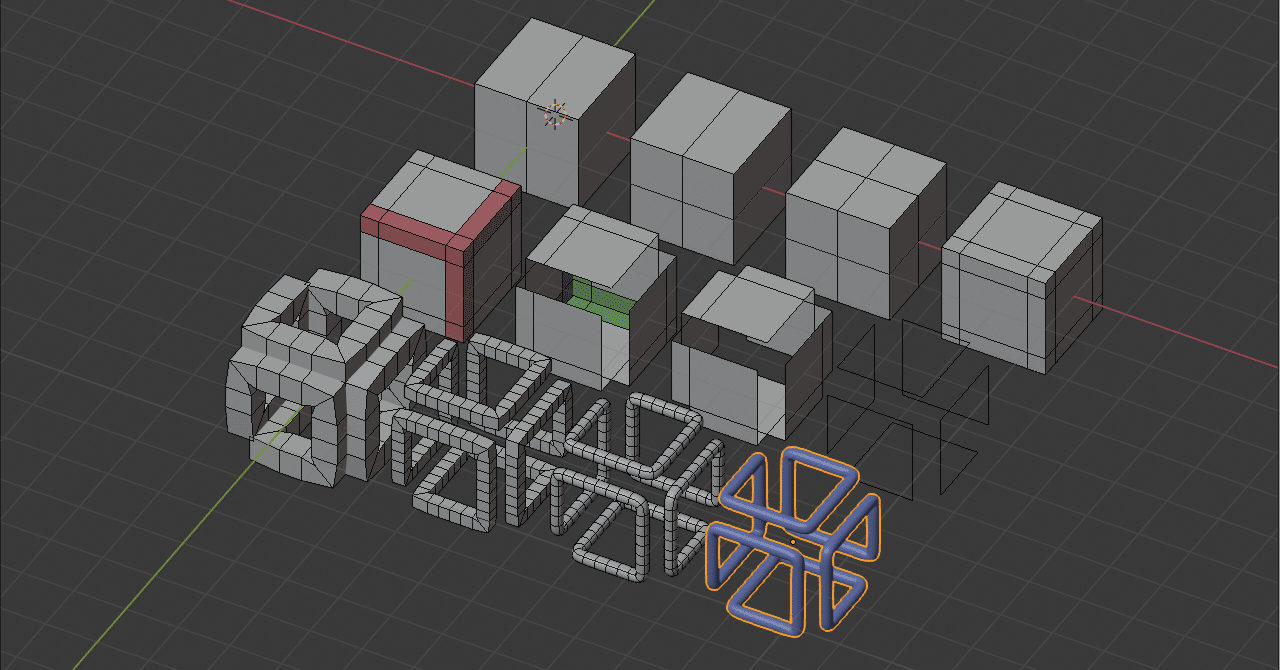Screen dimensions: 1280x670
Task: Select the cube whose top has four quadrants
Action: click(x=866, y=223)
